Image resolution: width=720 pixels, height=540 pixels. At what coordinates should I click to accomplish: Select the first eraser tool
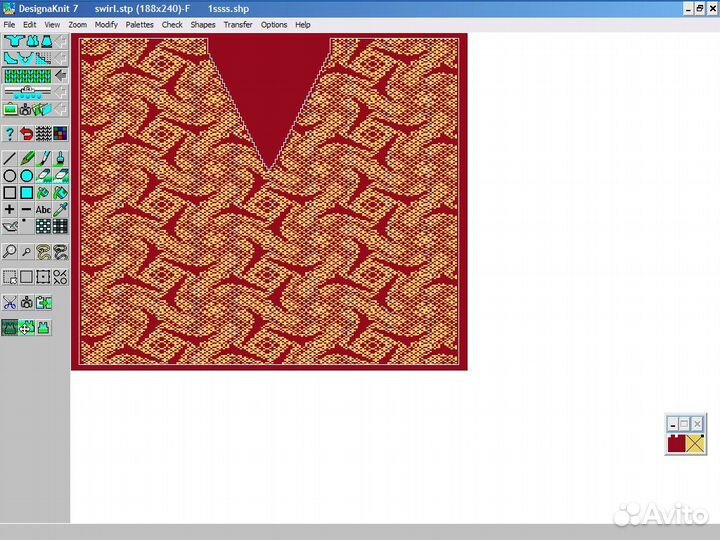pos(44,176)
